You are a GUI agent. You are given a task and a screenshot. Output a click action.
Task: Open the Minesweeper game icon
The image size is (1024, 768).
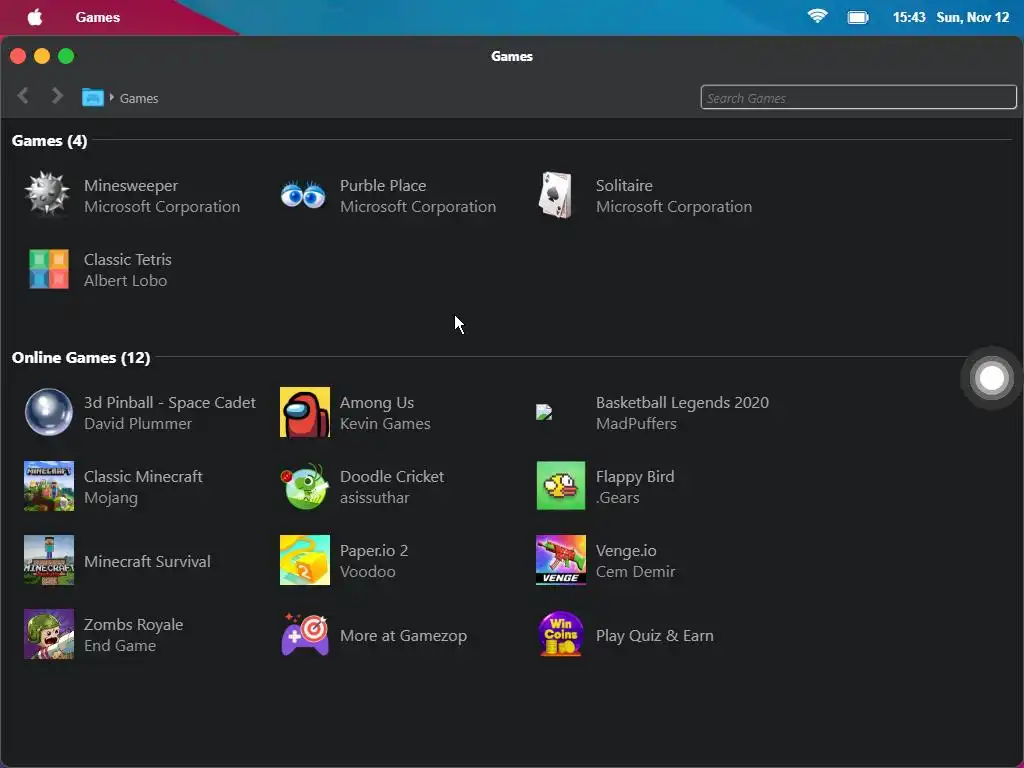[47, 194]
